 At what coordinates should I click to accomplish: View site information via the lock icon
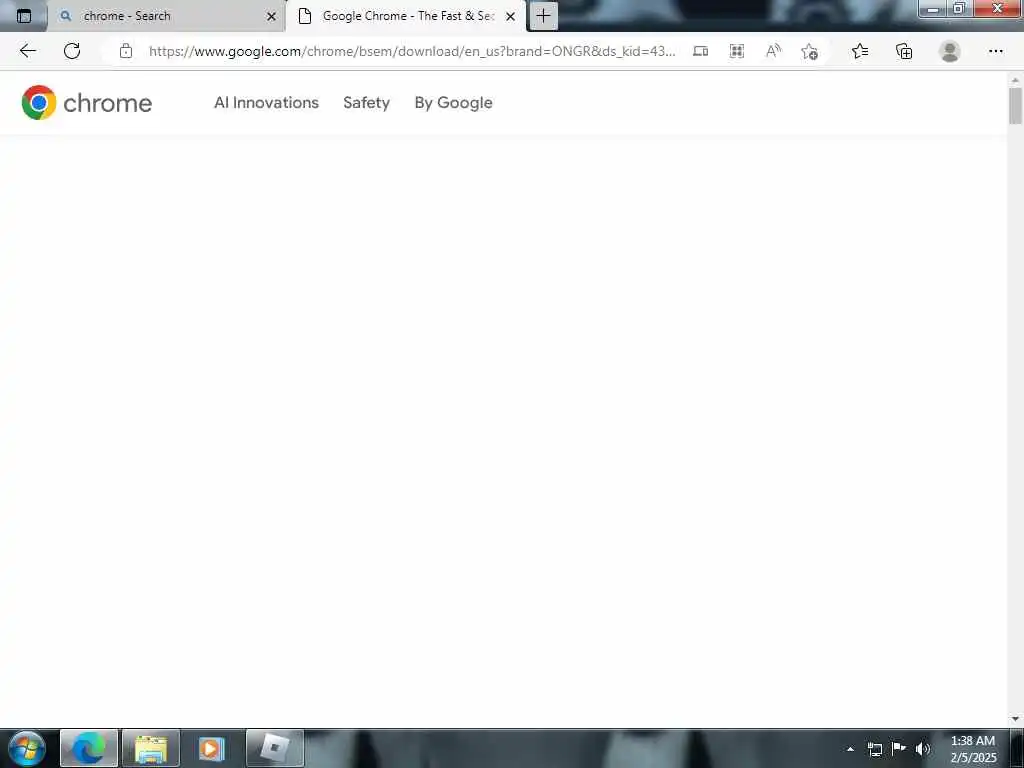[126, 51]
